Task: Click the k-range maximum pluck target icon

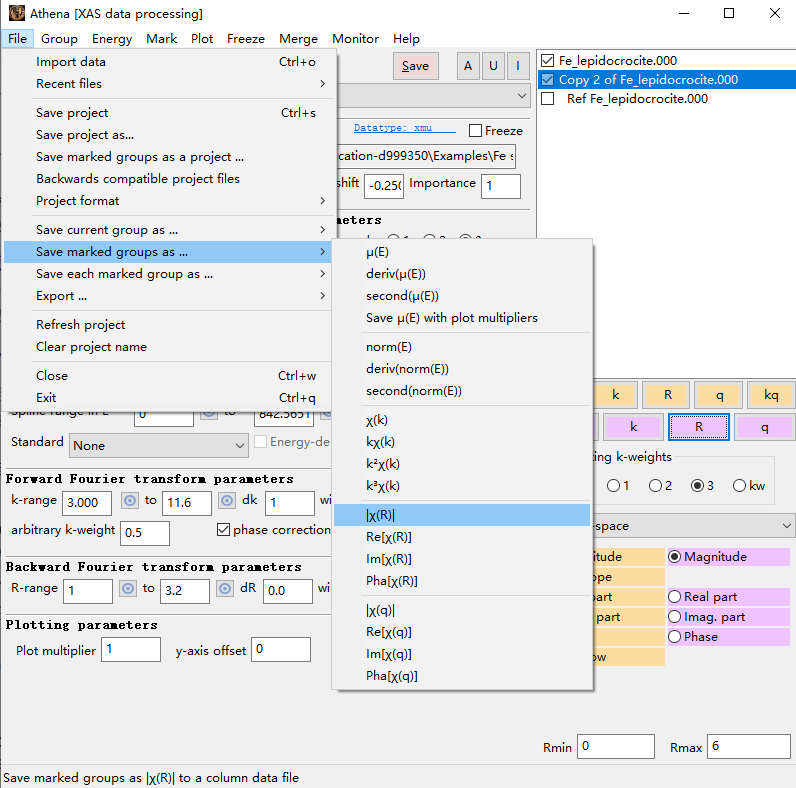Action: (227, 501)
